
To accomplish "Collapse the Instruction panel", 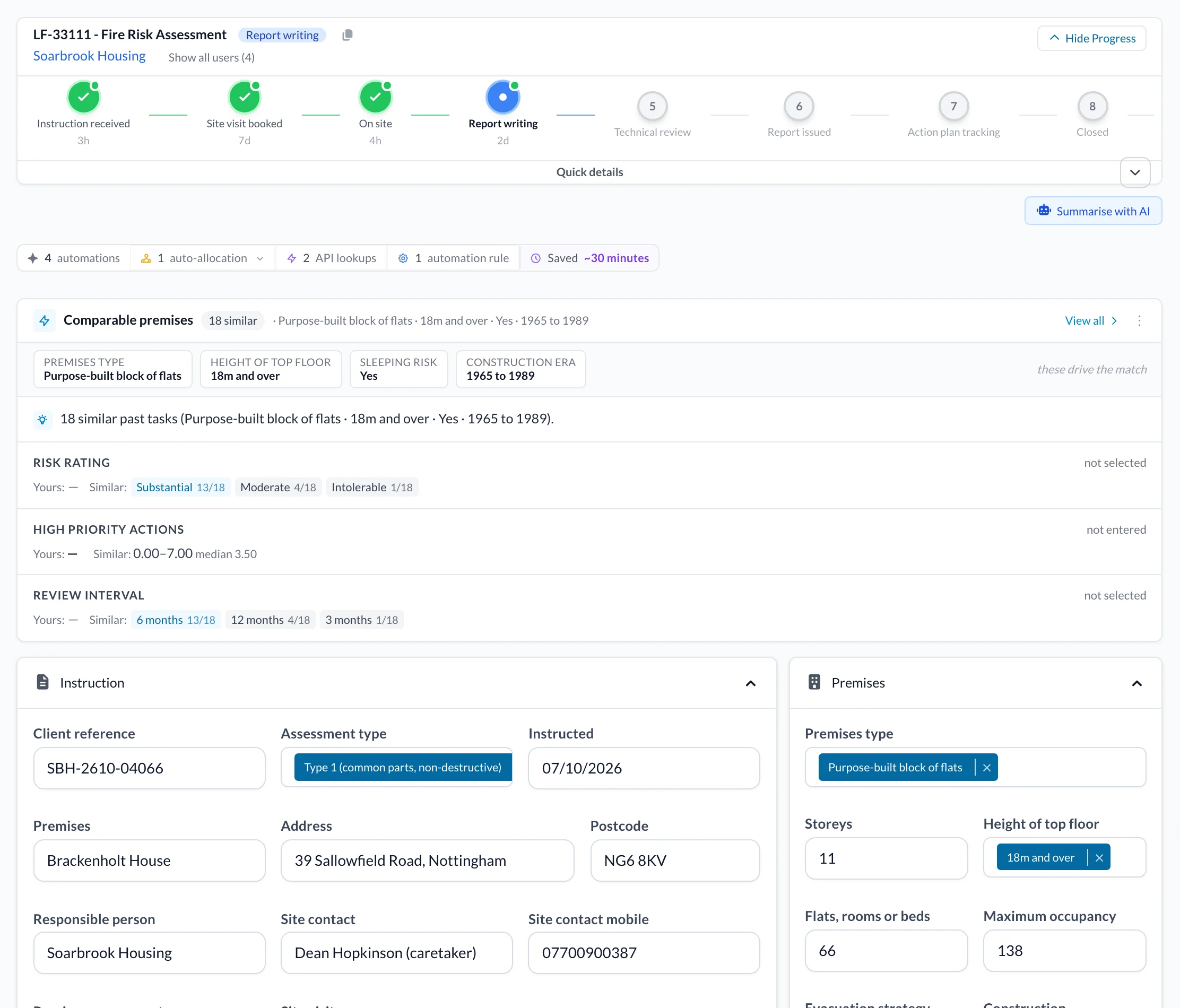I will [751, 683].
